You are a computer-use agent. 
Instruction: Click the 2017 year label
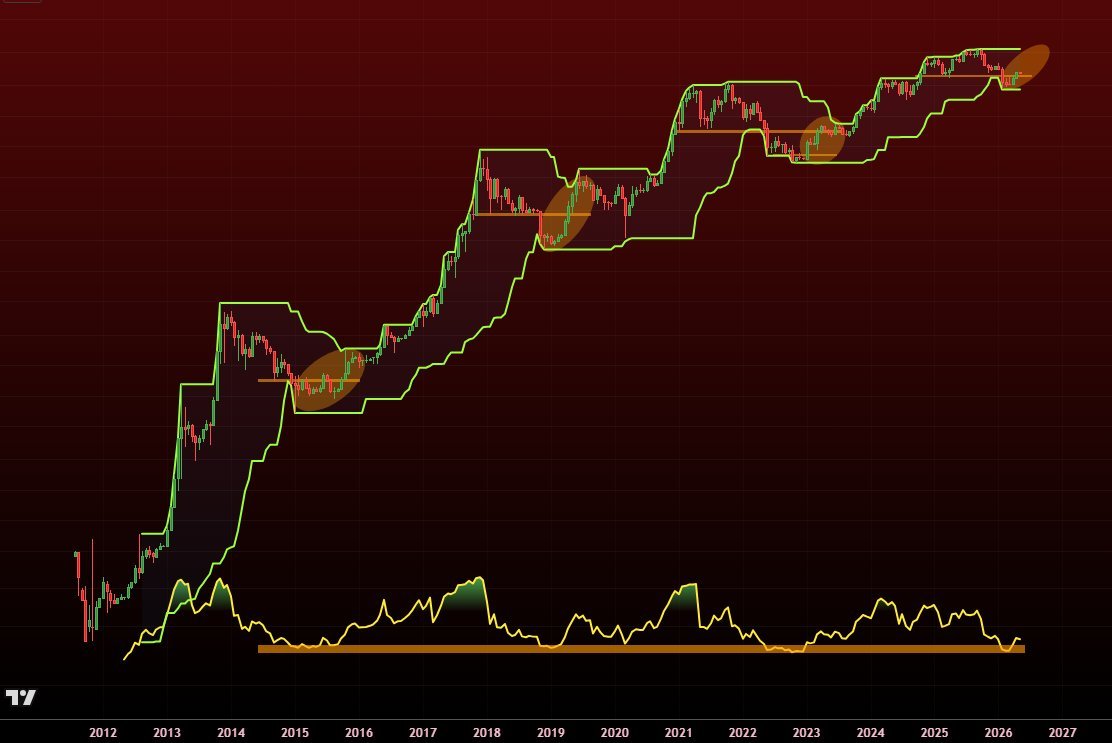coord(423,732)
